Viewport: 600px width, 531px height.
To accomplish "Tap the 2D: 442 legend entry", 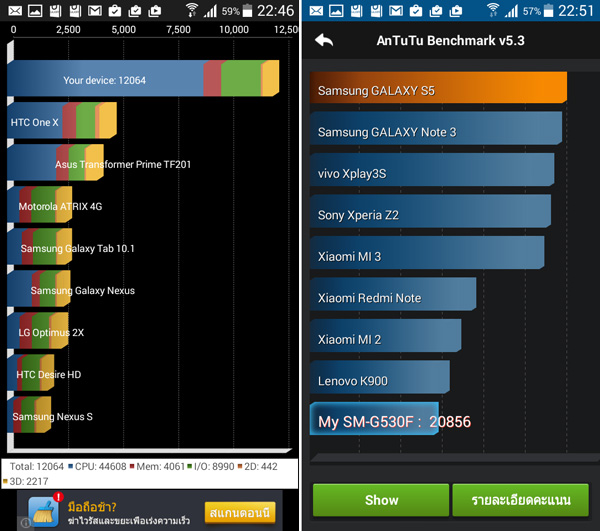I will tap(258, 467).
